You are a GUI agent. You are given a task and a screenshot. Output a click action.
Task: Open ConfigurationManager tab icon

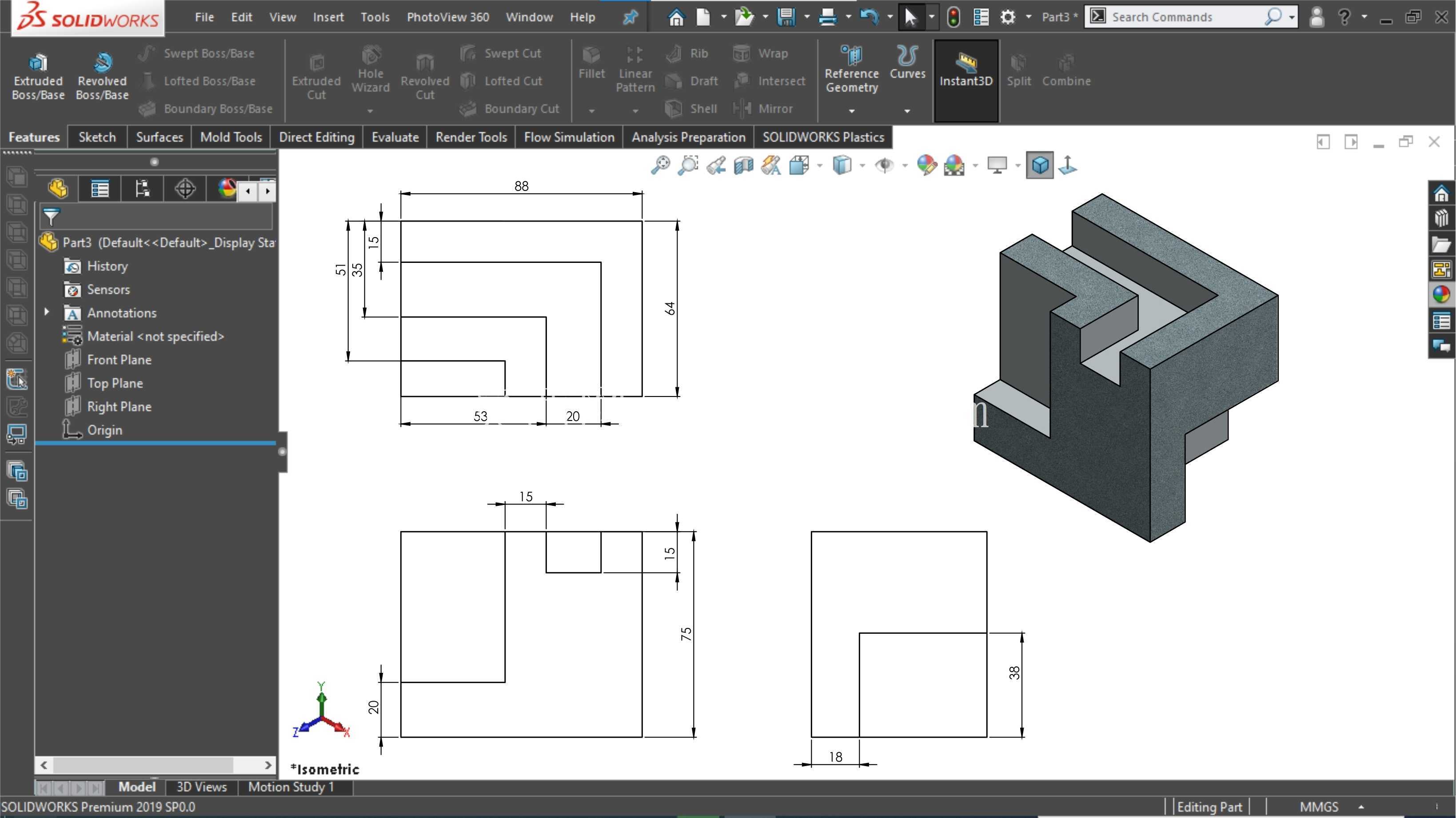click(143, 188)
